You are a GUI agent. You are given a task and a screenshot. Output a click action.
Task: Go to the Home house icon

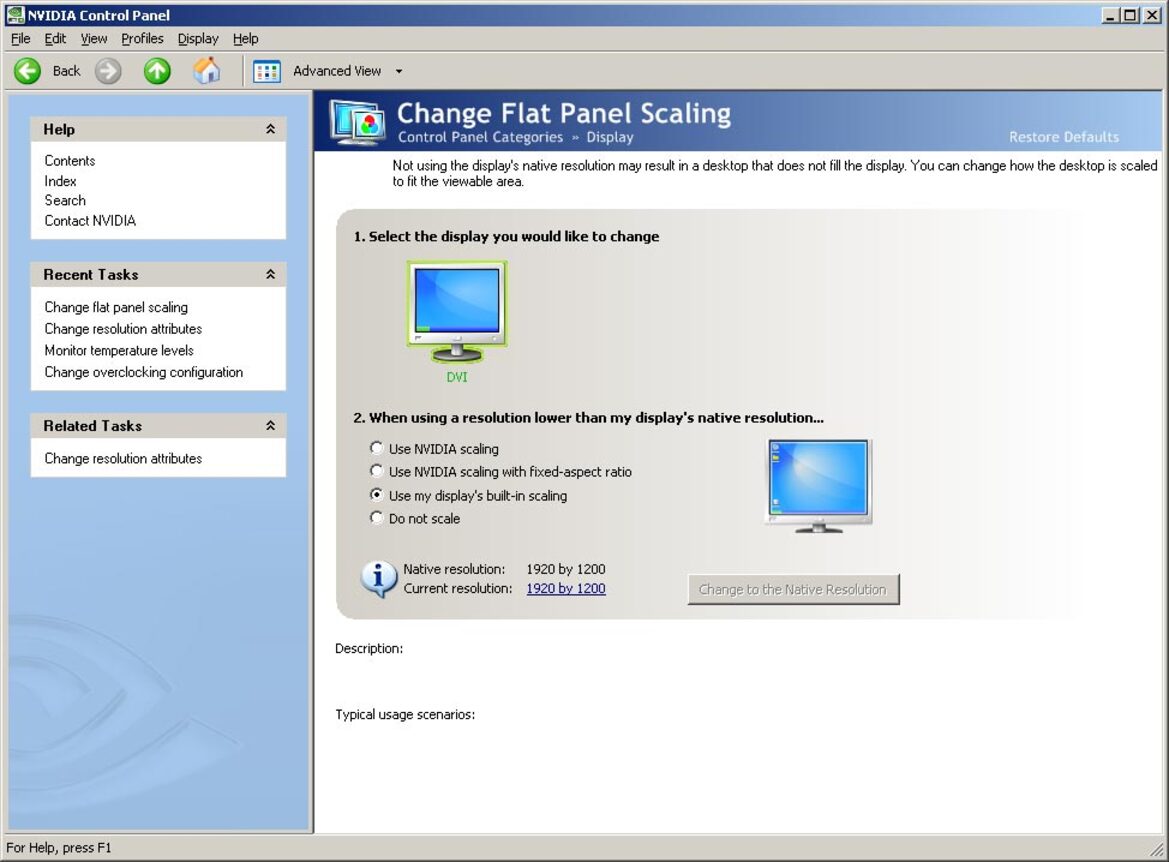pyautogui.click(x=207, y=71)
